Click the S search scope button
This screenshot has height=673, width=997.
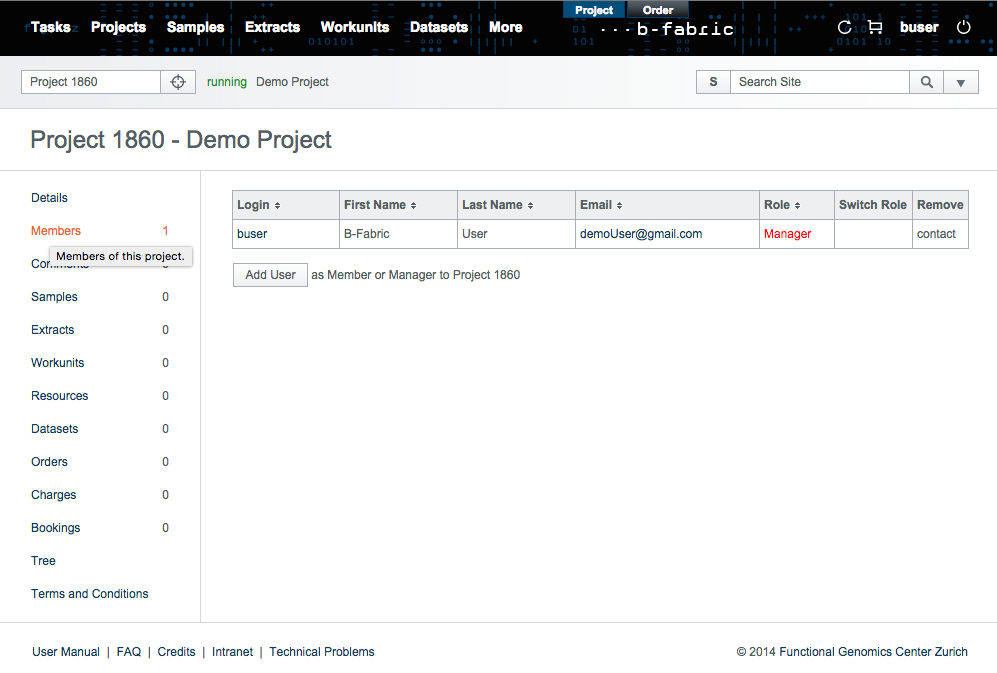click(713, 82)
